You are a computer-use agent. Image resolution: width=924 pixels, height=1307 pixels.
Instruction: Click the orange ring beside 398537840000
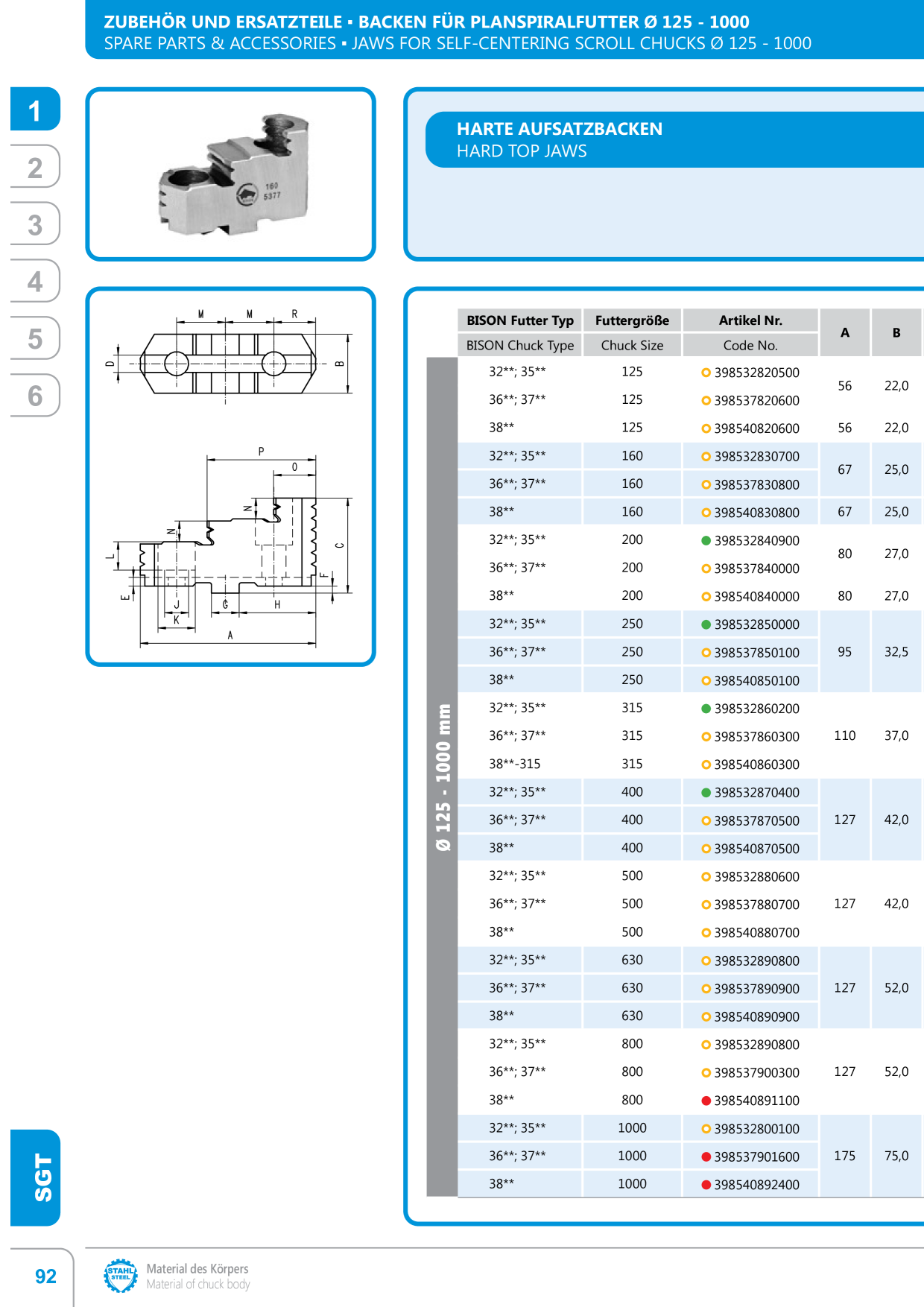706,569
